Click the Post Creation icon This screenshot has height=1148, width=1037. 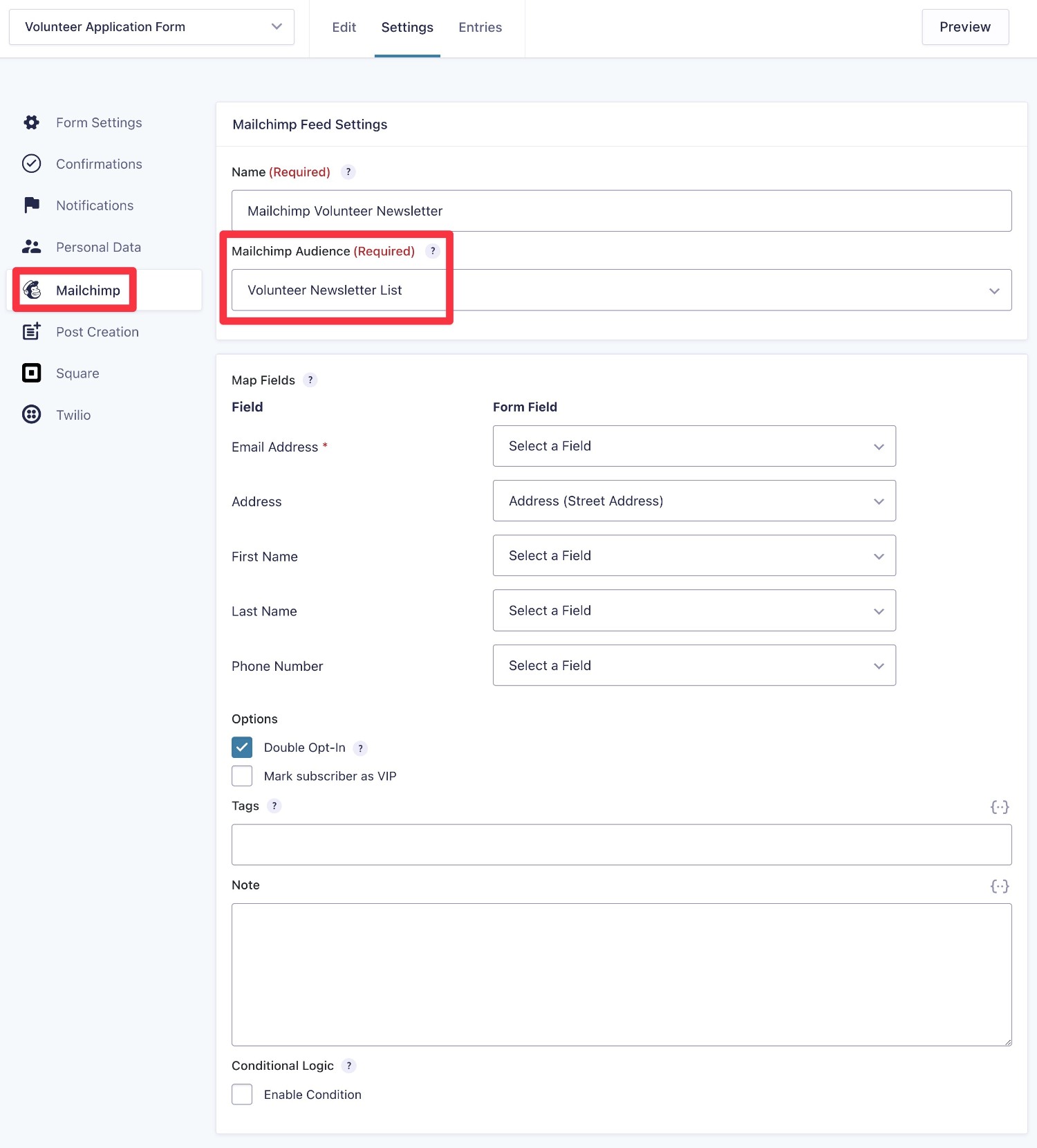coord(32,332)
